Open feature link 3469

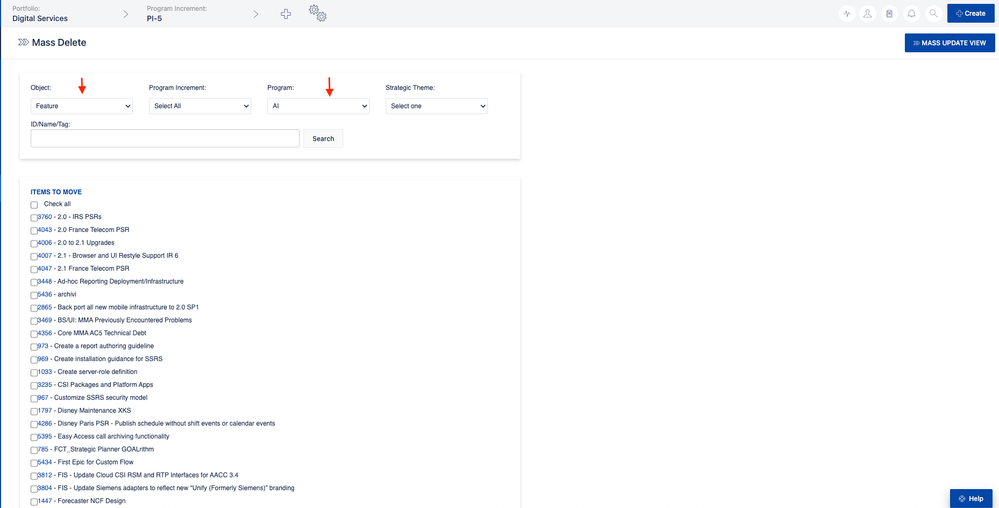click(45, 320)
